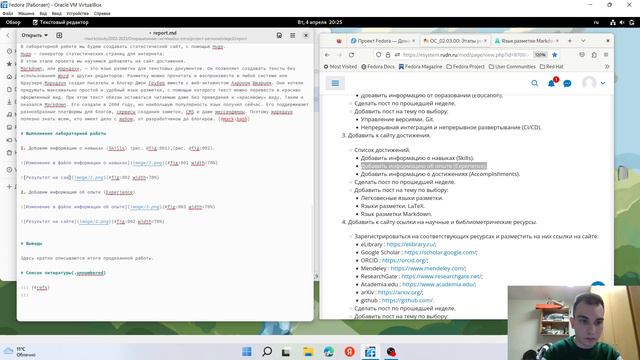This screenshot has height=360, width=640.
Task: Open the Most Visited bookmark
Action: pos(340,67)
